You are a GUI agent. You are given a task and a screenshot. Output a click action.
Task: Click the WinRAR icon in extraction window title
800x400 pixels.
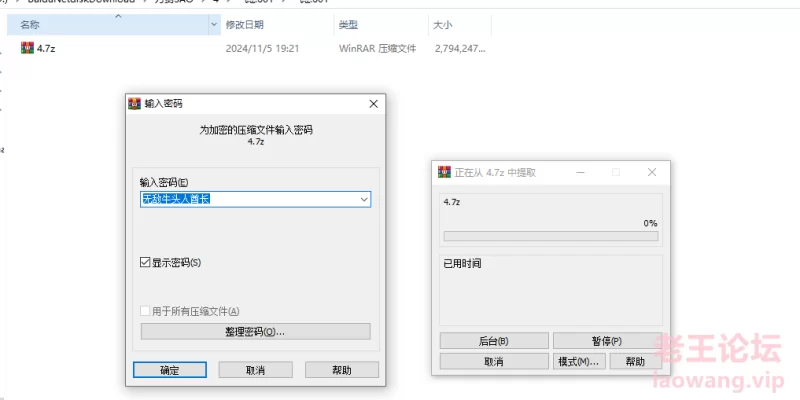(x=444, y=172)
